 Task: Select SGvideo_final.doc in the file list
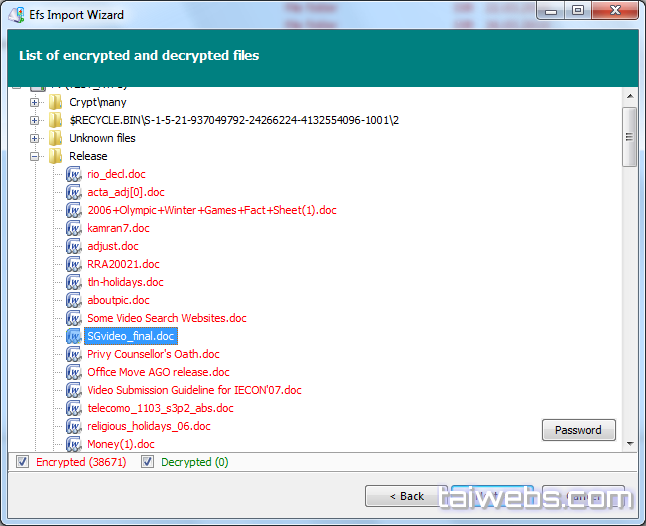131,336
